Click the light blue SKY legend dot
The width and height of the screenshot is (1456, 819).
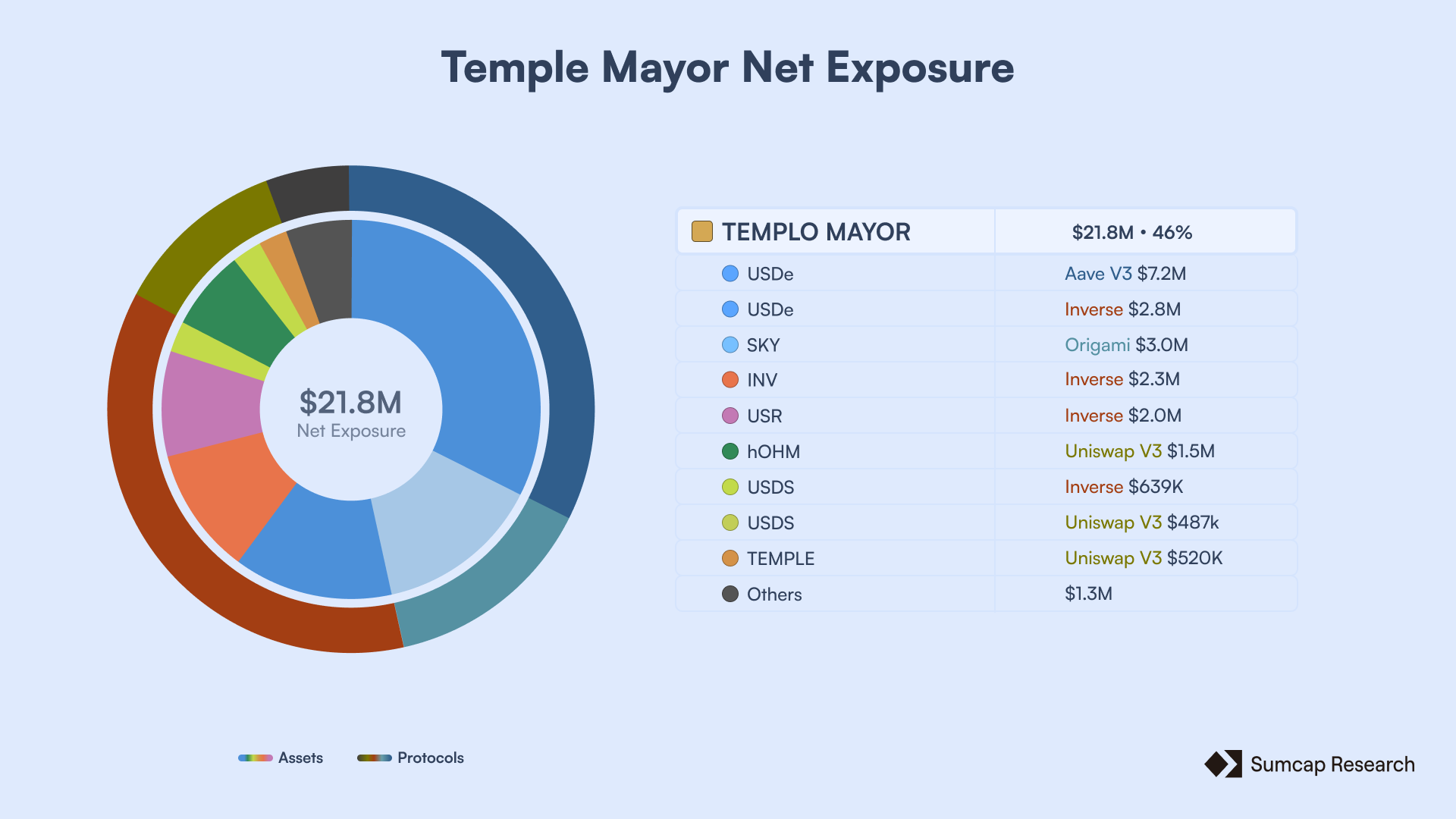730,345
